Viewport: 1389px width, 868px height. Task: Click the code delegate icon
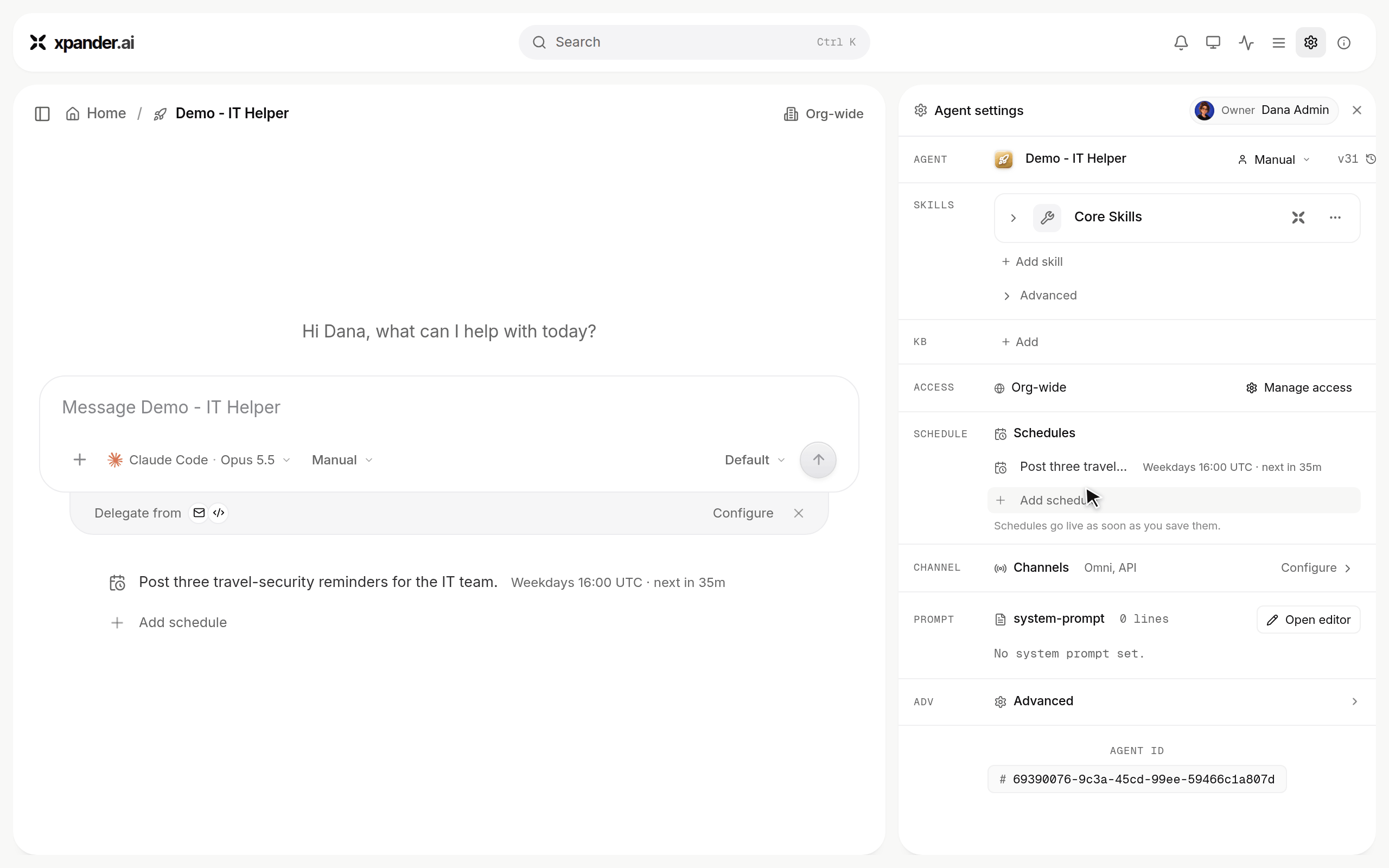coord(219,513)
